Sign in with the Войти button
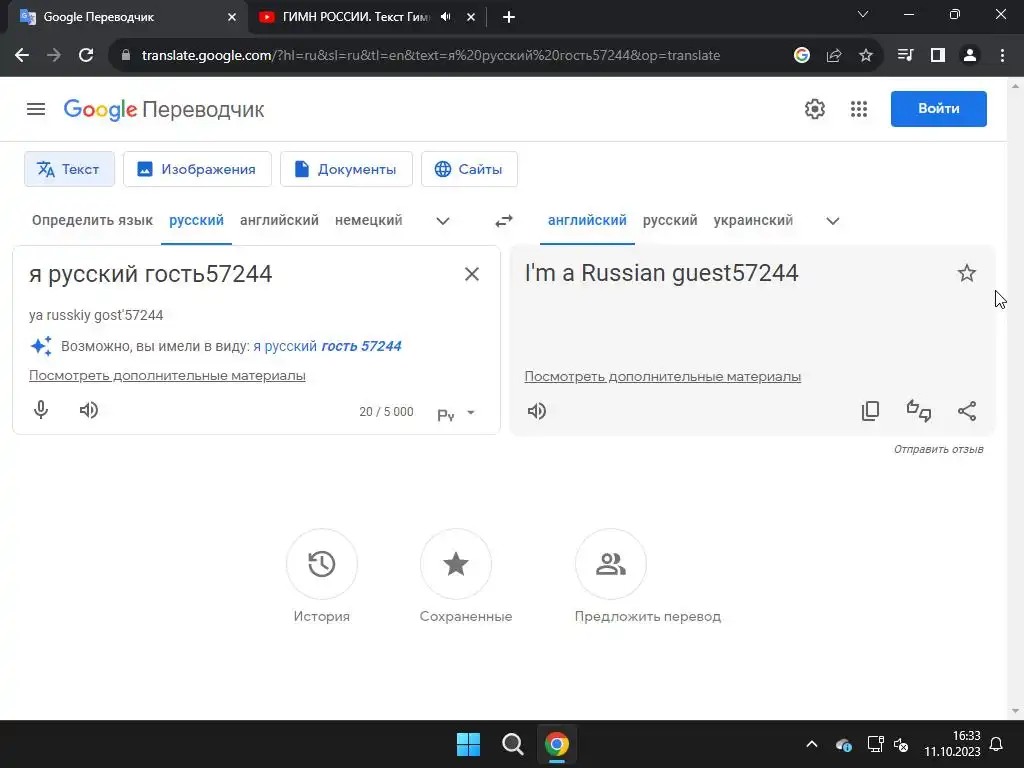Viewport: 1024px width, 768px height. [938, 109]
